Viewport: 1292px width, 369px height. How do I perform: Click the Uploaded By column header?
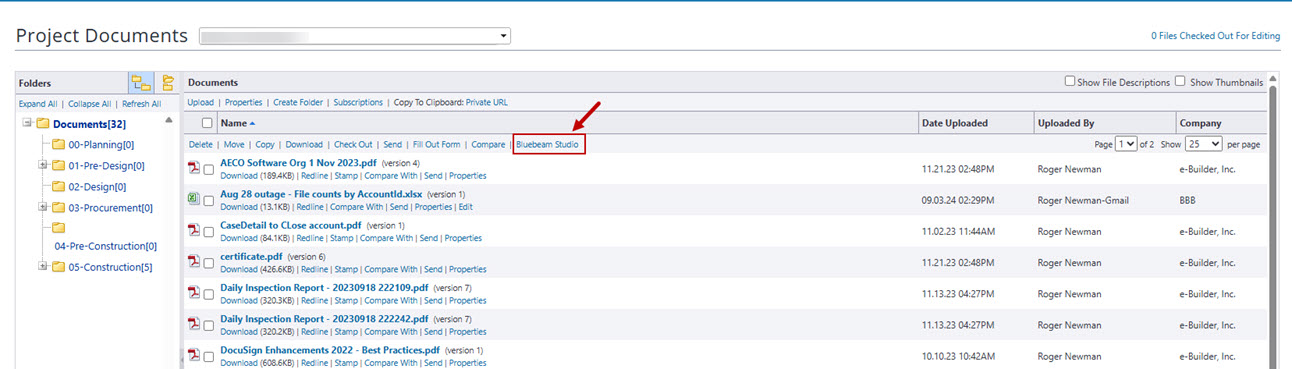(x=1066, y=123)
